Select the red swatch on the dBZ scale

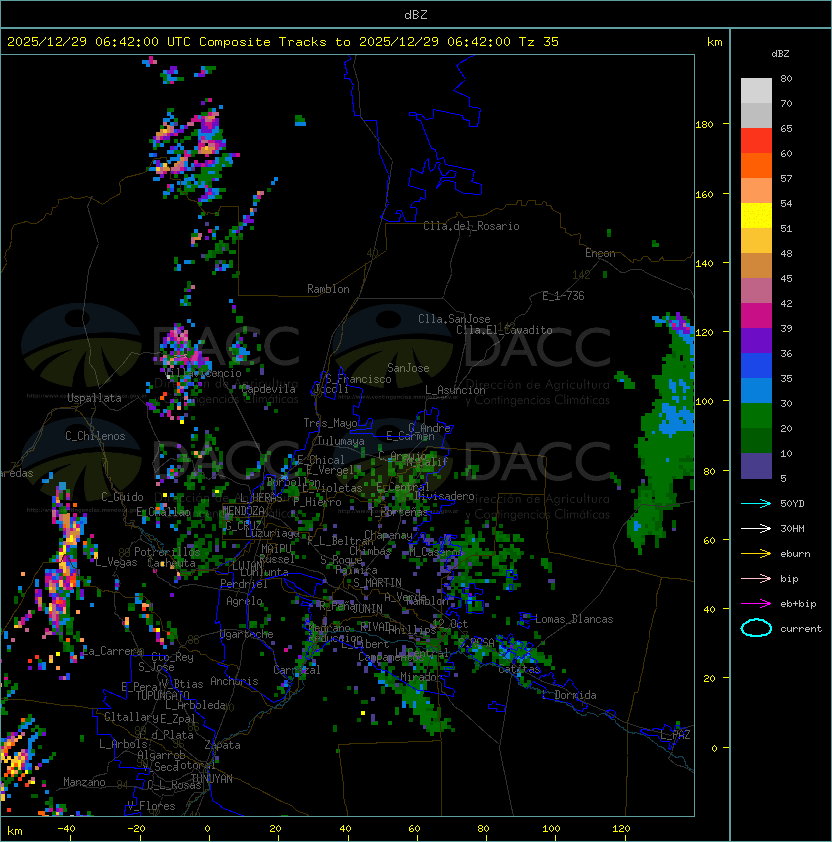coord(756,141)
